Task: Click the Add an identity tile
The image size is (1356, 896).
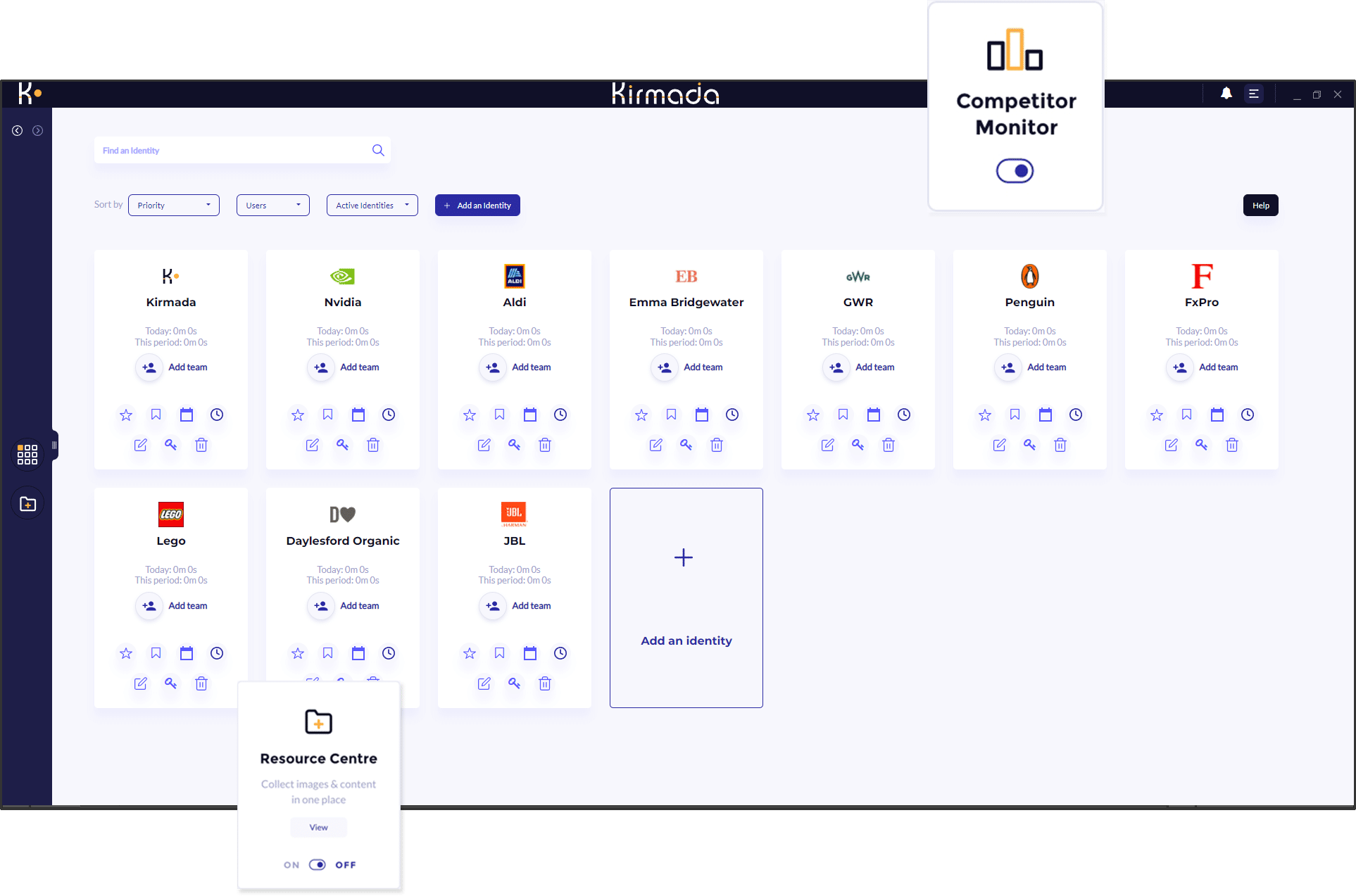Action: click(x=686, y=598)
